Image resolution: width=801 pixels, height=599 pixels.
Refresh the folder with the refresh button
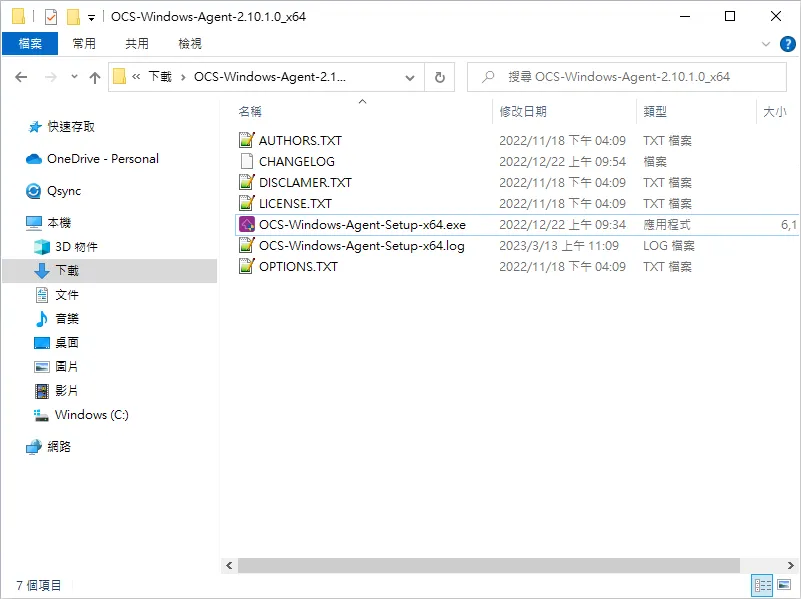[439, 77]
